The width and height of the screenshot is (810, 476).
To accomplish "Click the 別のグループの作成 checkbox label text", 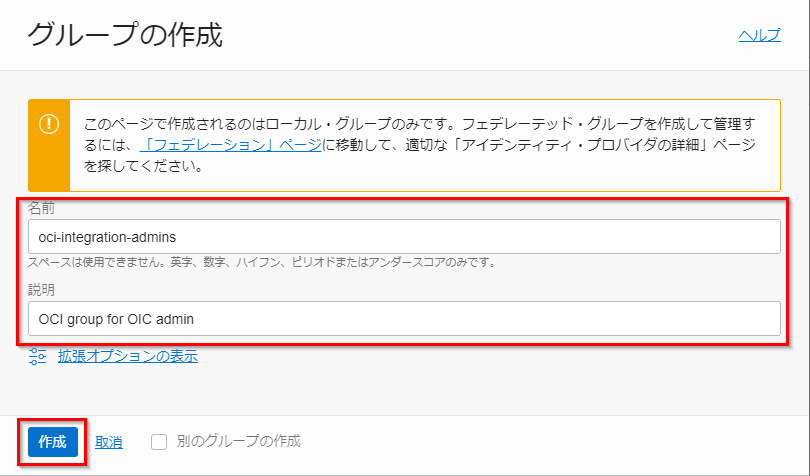I will (x=238, y=441).
